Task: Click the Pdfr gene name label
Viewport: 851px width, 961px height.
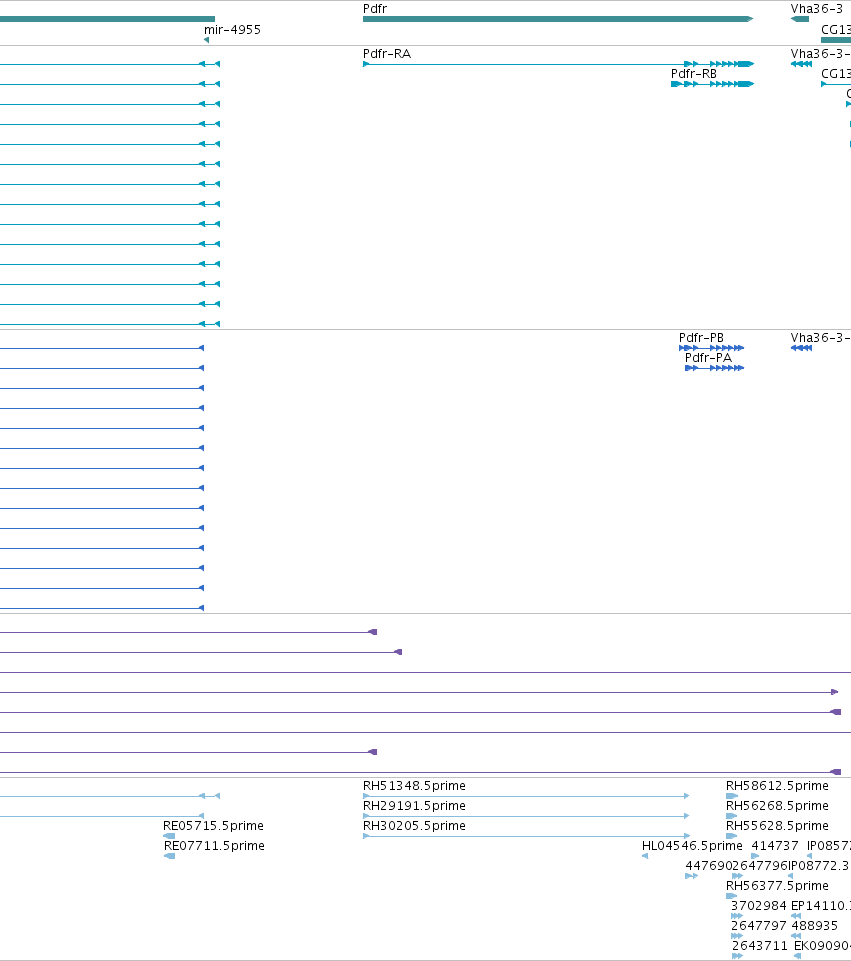Action: [374, 9]
